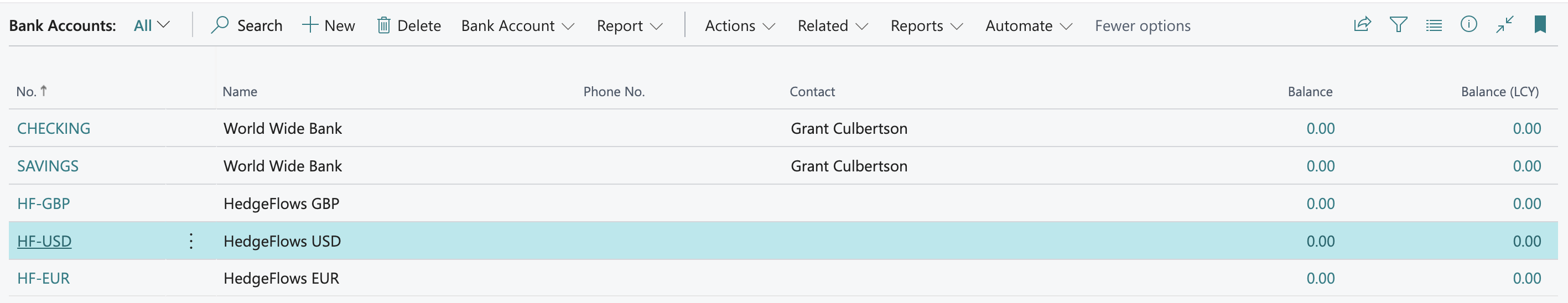Click the Search magnifier icon
This screenshot has height=303, width=1568.
[x=219, y=25]
